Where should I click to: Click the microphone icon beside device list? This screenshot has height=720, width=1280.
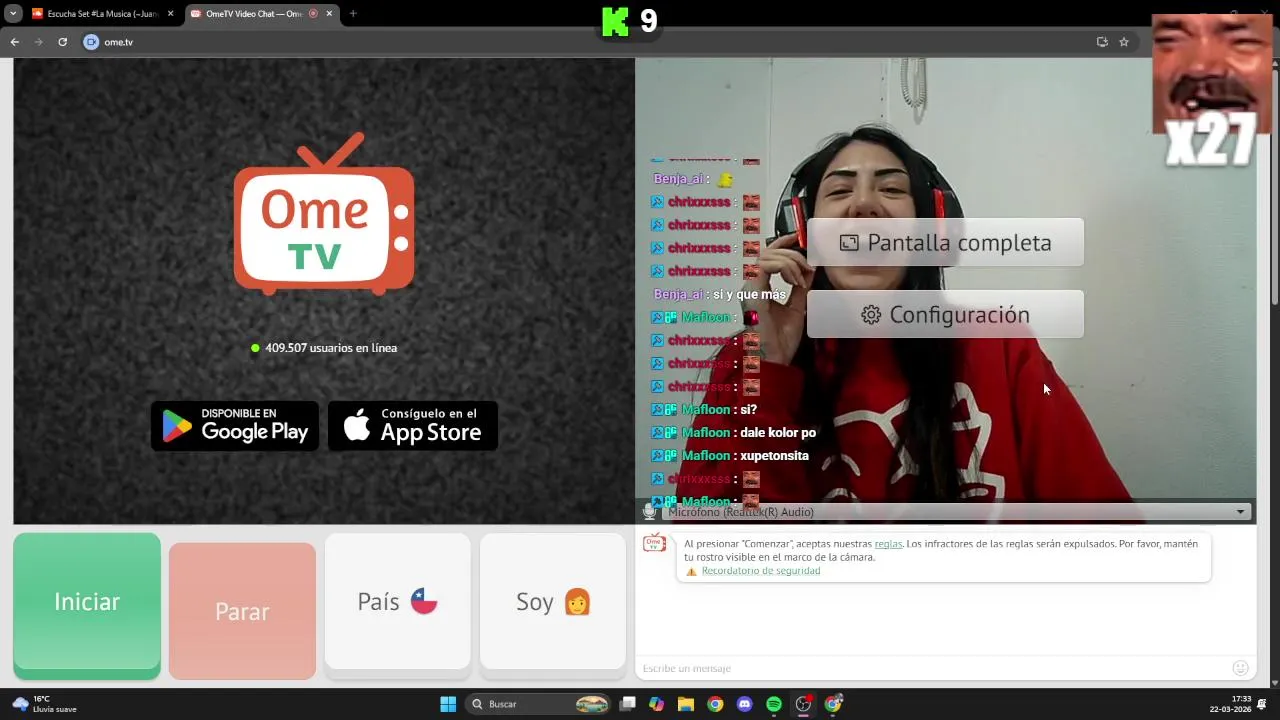pos(649,512)
